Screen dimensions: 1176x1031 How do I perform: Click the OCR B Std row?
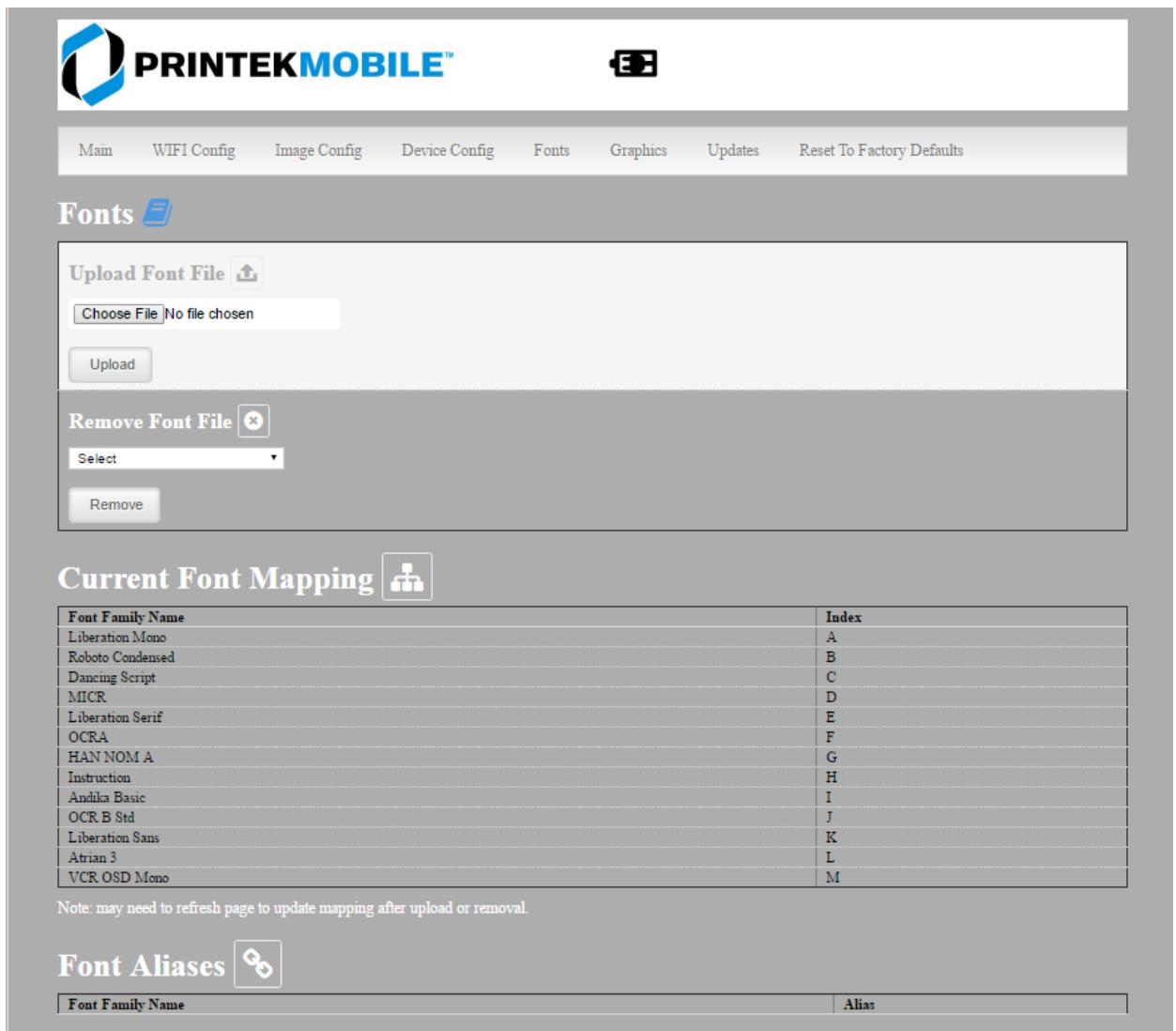pyautogui.click(x=592, y=817)
